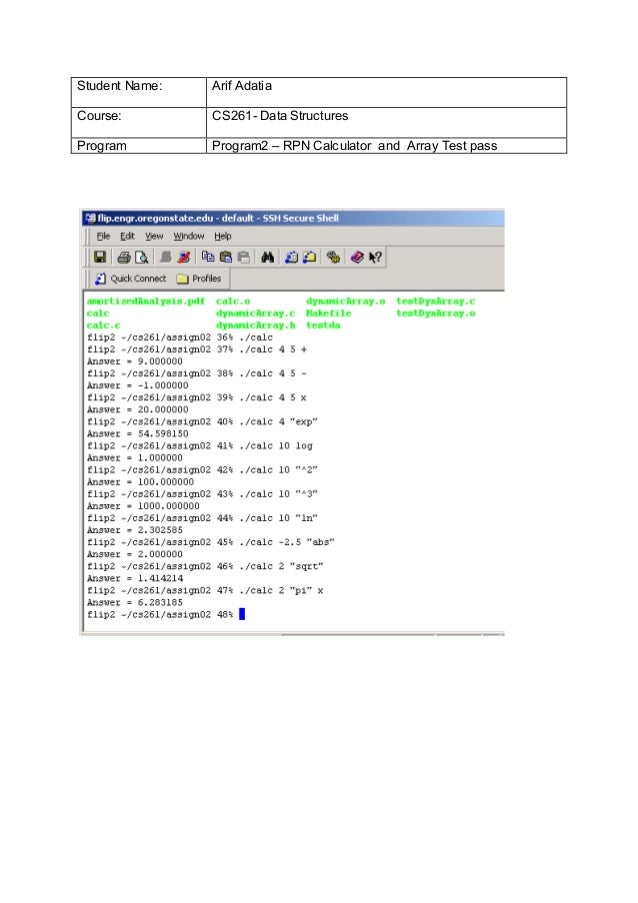Open New Terminal Window icon
Image resolution: width=638 pixels, height=903 pixels.
(291, 257)
